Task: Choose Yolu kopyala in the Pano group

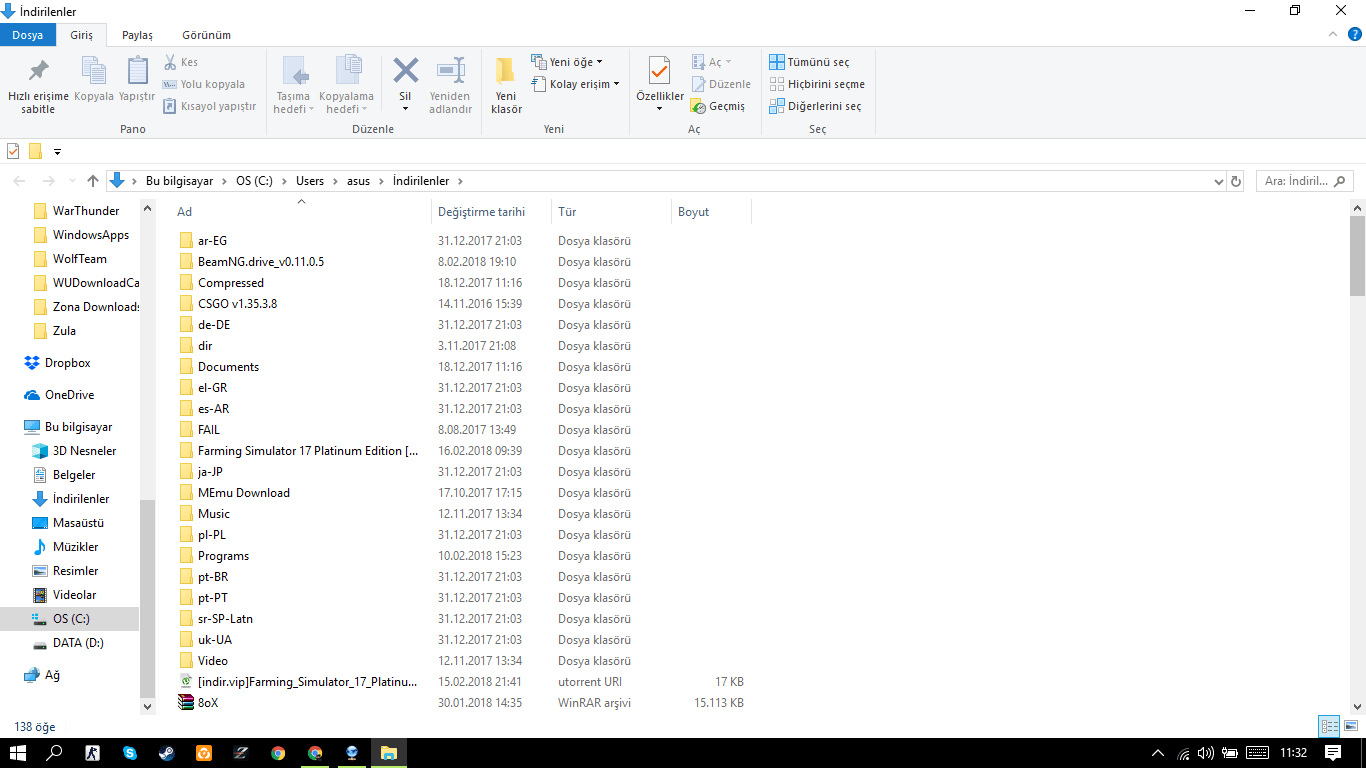Action: click(x=203, y=84)
